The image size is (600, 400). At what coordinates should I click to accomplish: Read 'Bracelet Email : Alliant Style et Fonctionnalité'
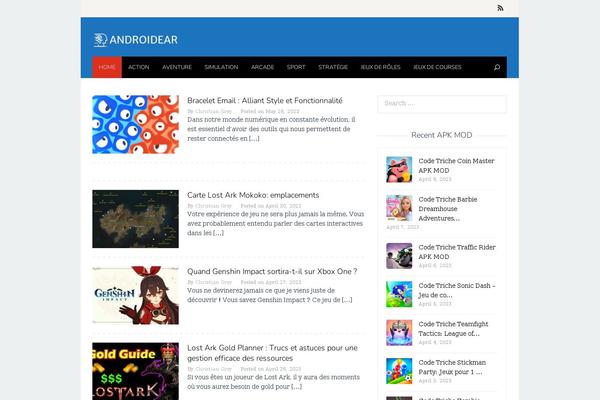click(x=265, y=101)
